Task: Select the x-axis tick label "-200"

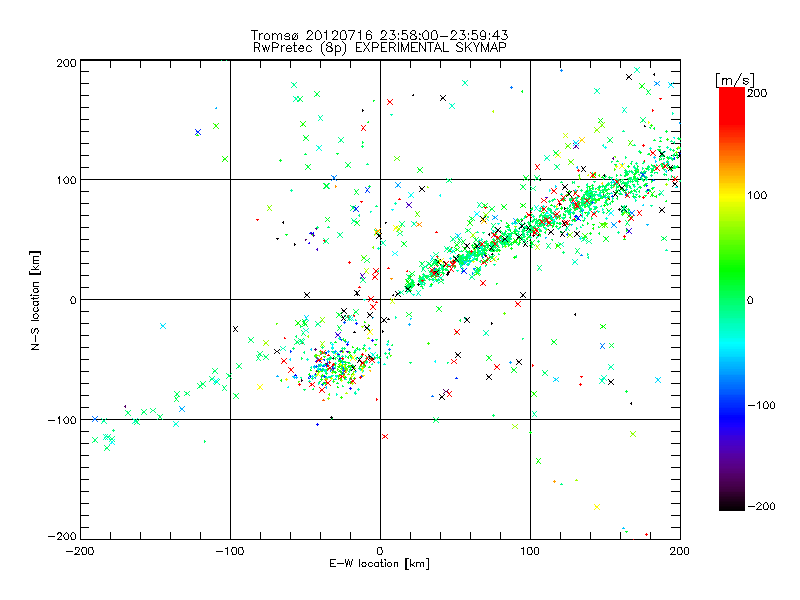Action: click(x=80, y=551)
